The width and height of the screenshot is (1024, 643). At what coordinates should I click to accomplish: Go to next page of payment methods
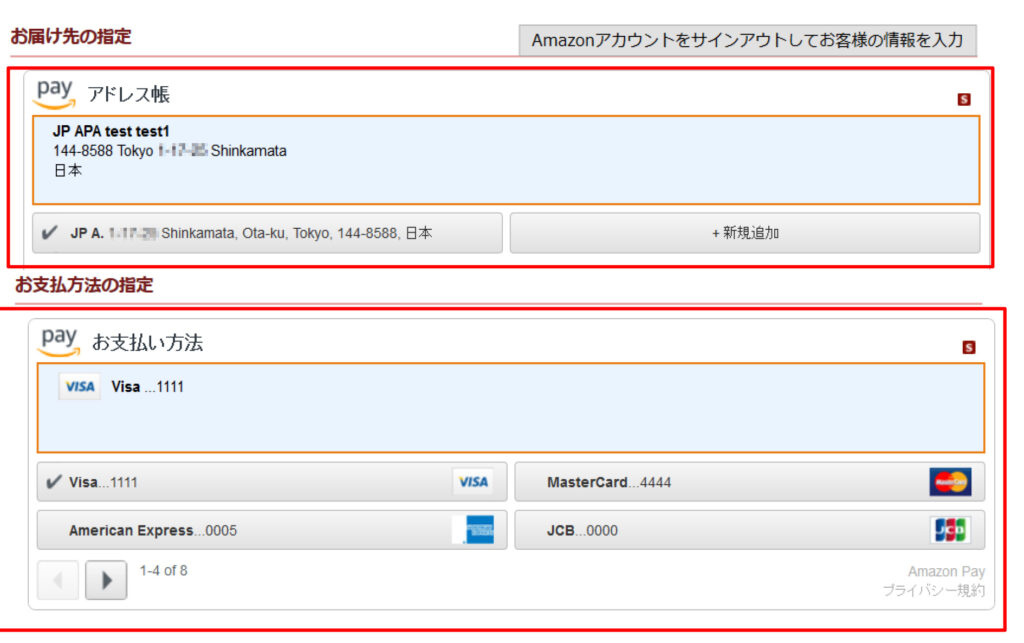(x=106, y=580)
